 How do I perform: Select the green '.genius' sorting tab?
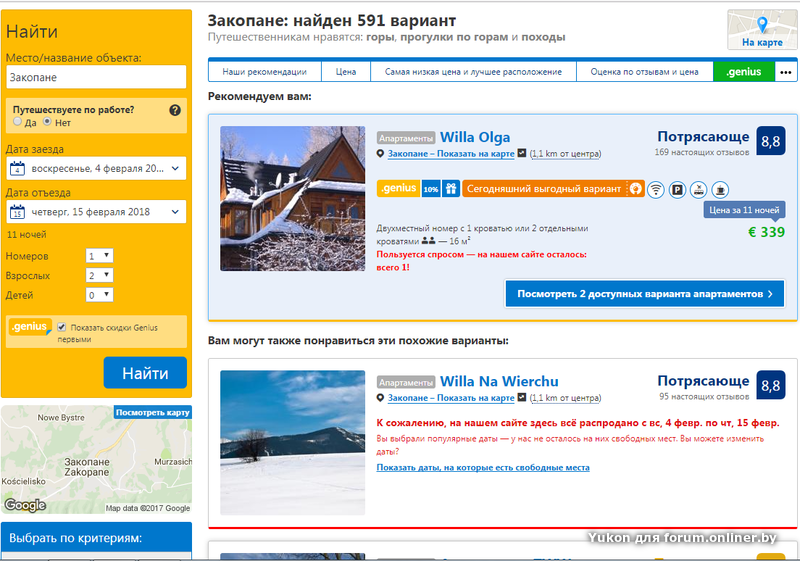(x=744, y=72)
